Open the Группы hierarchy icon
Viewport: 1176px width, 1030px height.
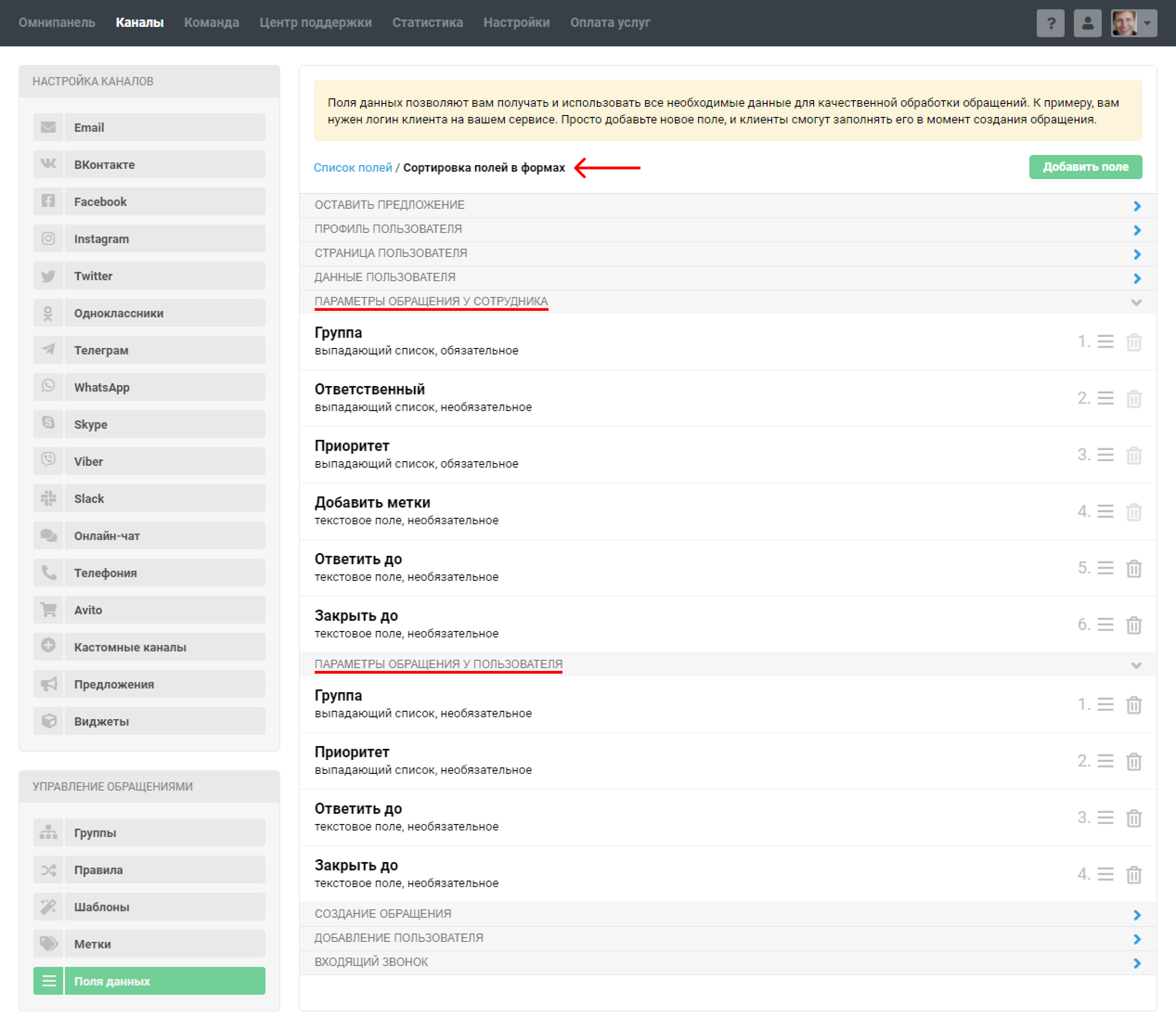48,832
